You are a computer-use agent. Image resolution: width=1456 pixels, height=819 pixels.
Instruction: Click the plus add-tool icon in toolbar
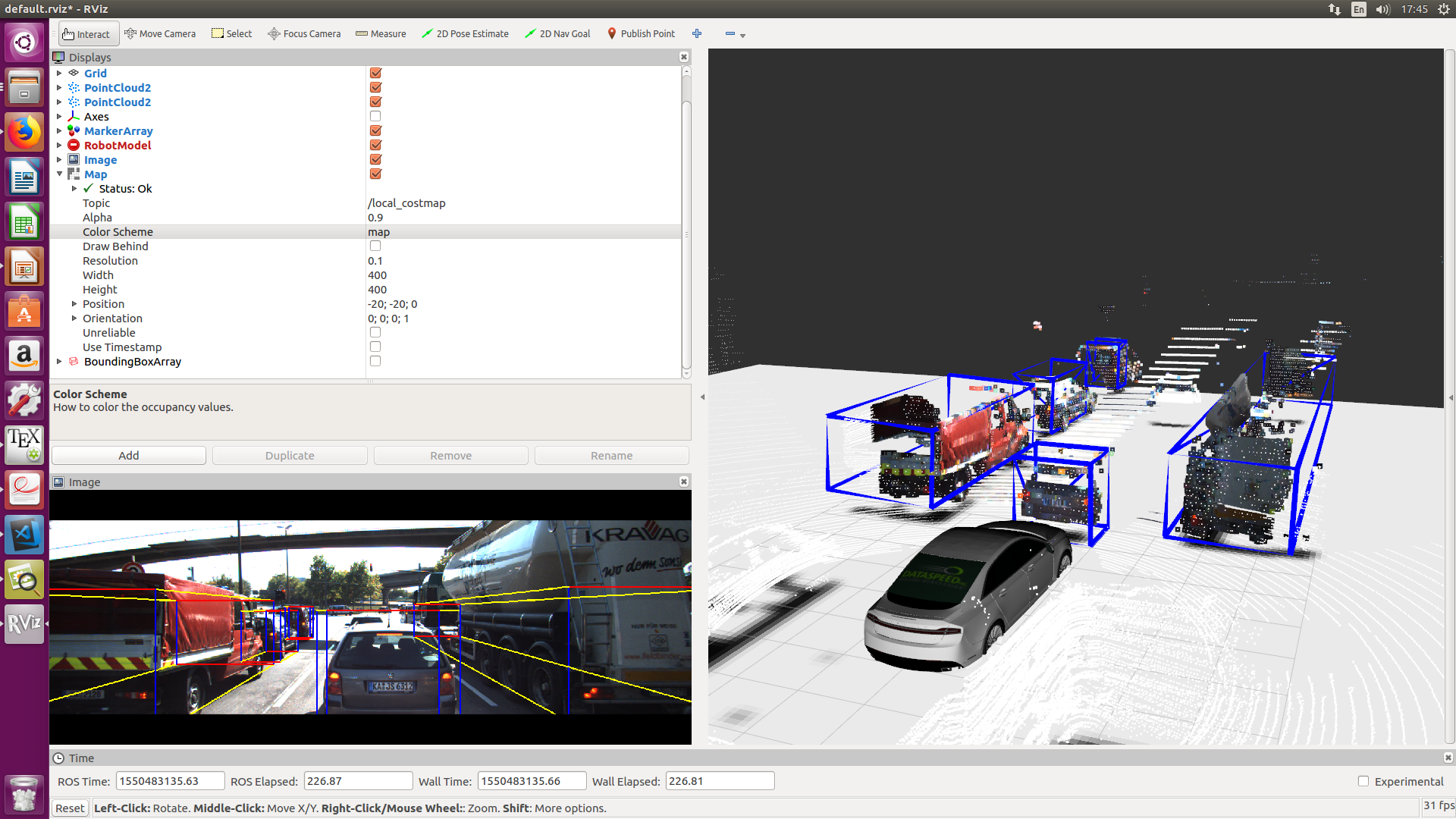point(697,33)
